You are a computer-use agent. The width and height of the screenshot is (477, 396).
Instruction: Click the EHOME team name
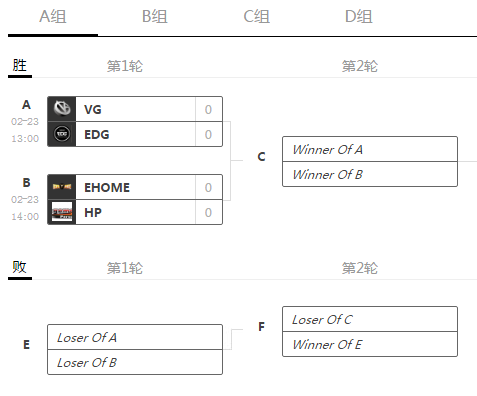pos(107,188)
